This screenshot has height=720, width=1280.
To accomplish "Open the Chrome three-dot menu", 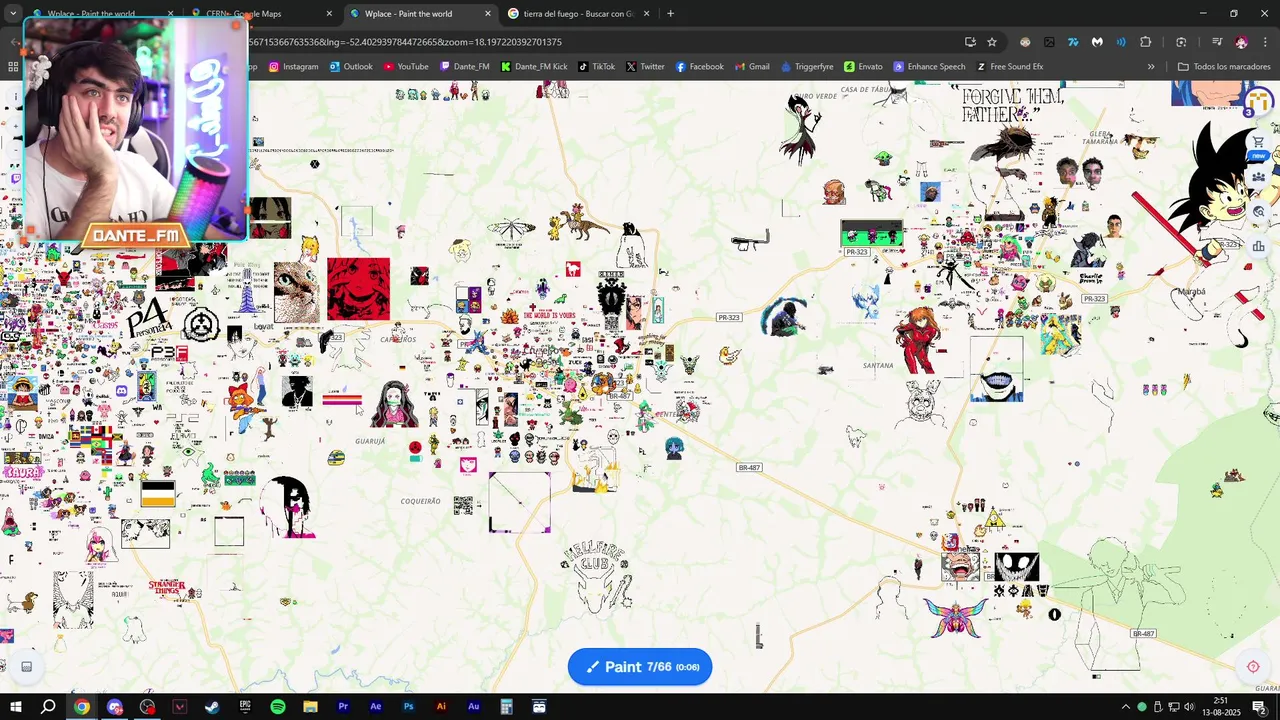I will pos(1265,42).
